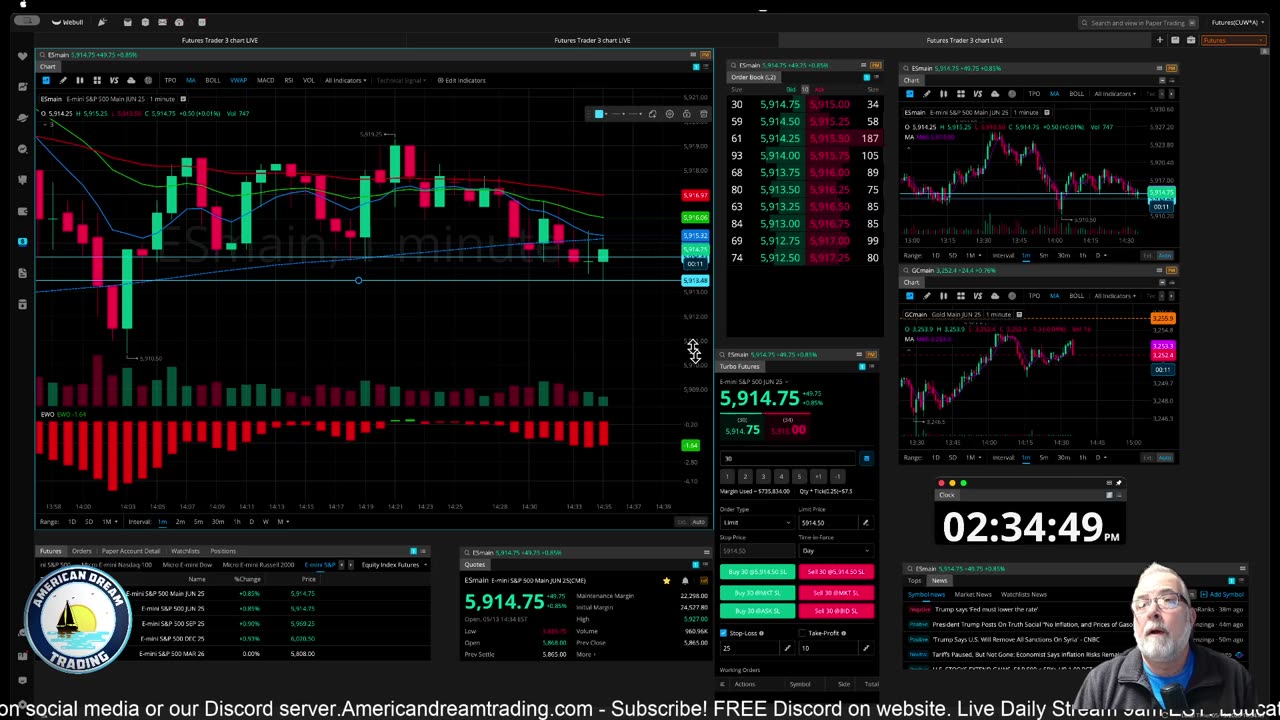
Task: Click the Limit Price input field
Action: (828, 523)
